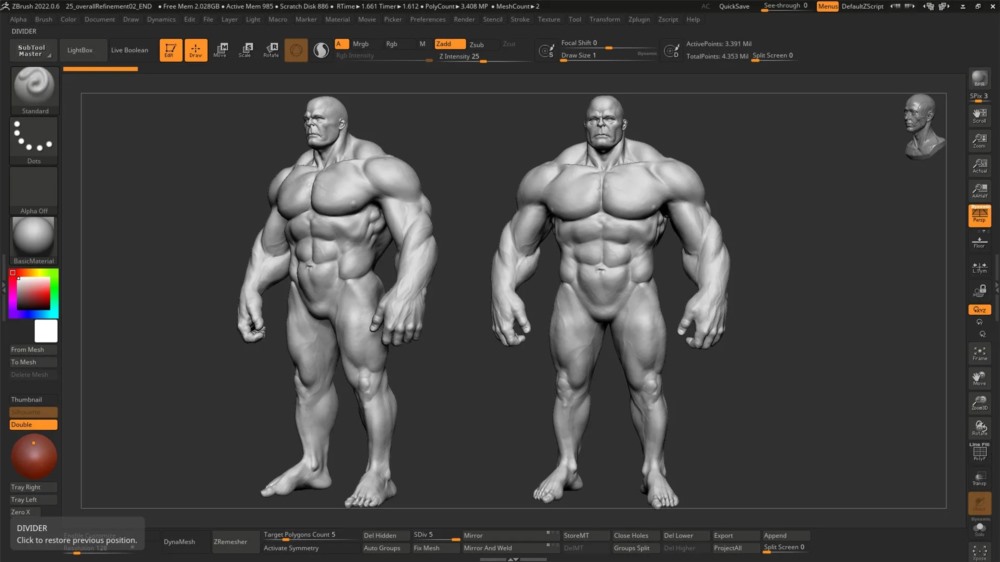
Task: Open the Dots stroke selector
Action: (34, 140)
